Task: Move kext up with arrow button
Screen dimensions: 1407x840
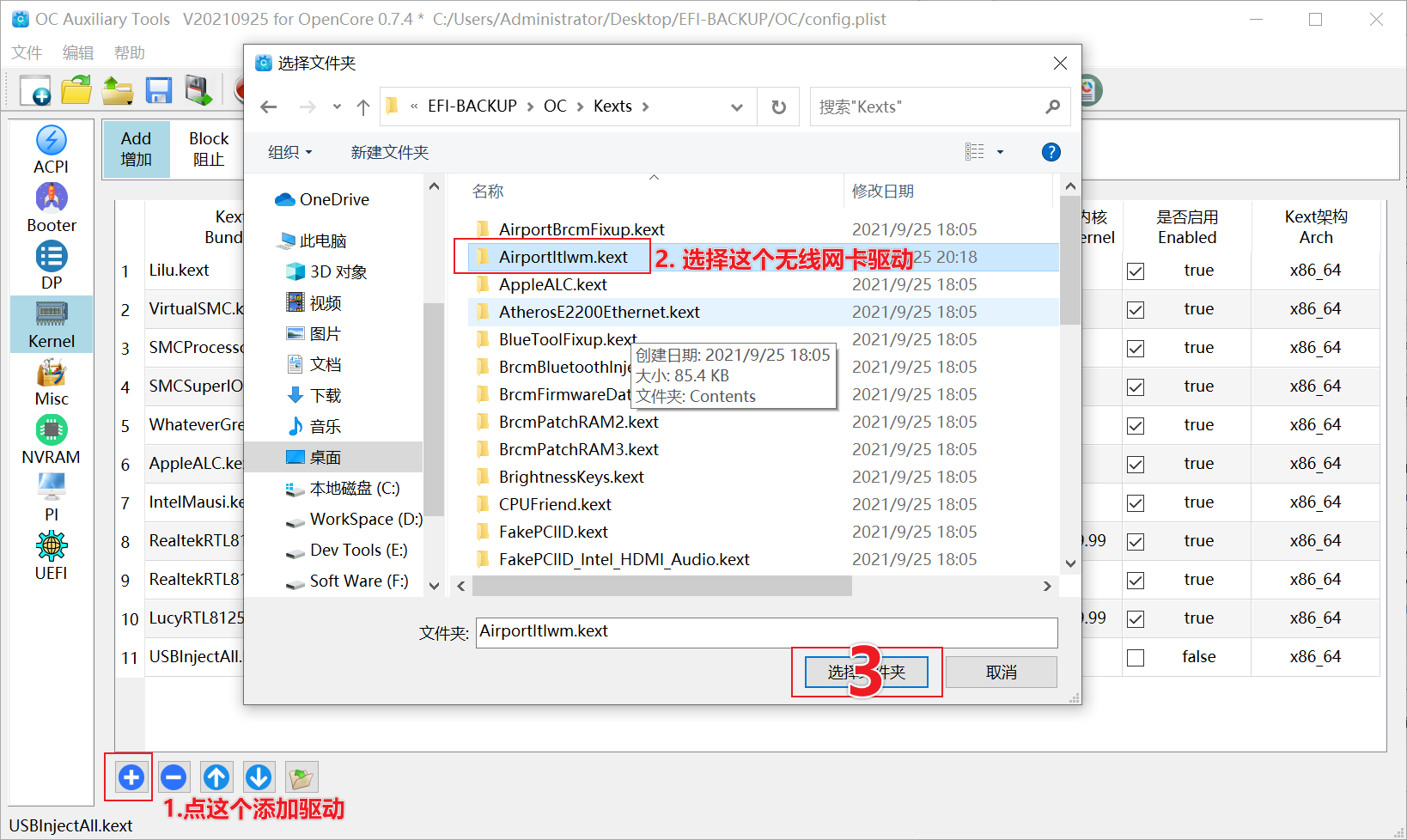Action: (x=216, y=777)
